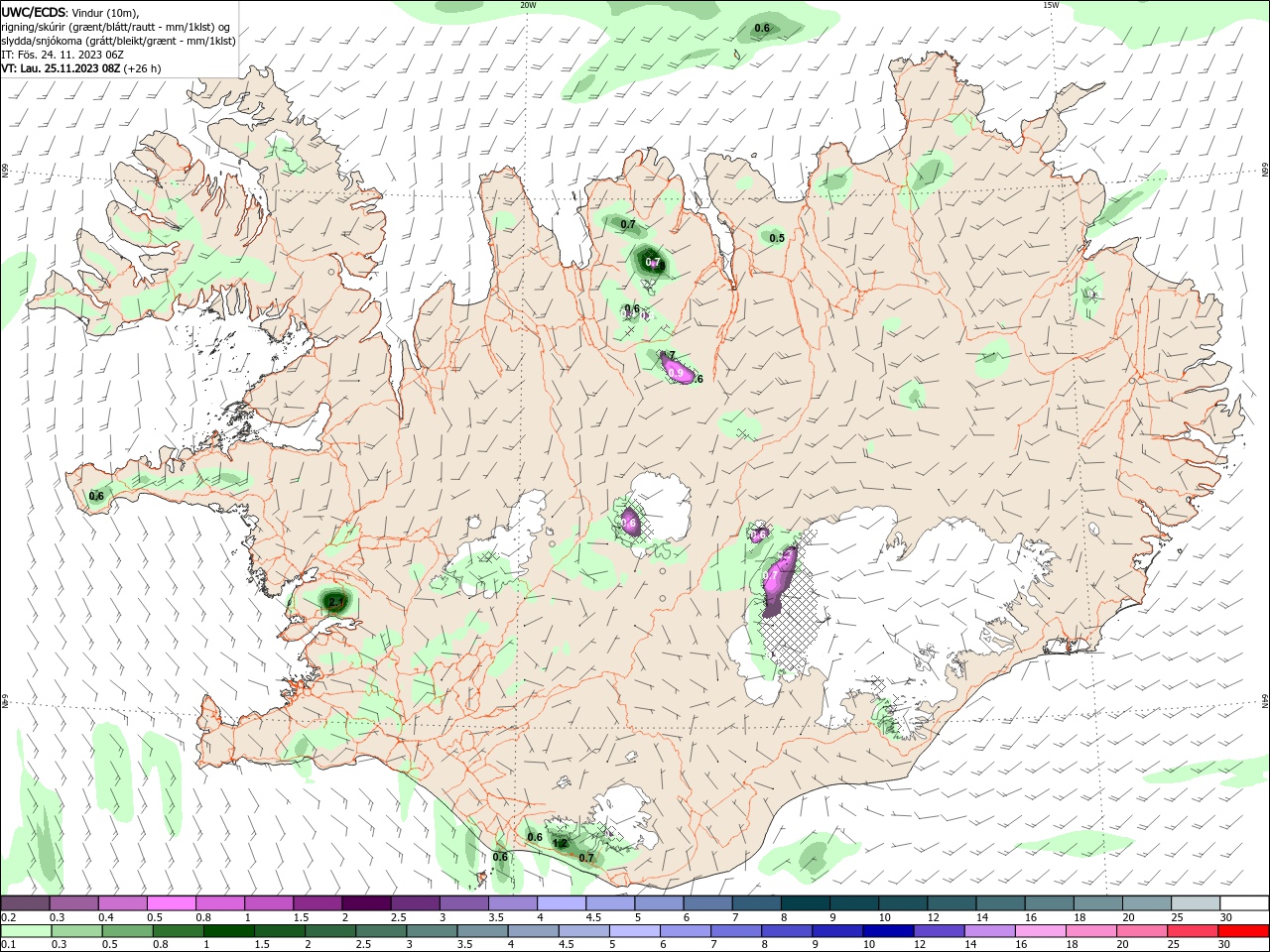The width and height of the screenshot is (1270, 952).
Task: Click the 'VT: Lau. 25.11.2023 08Z (+26 h)' line
Action: point(81,68)
